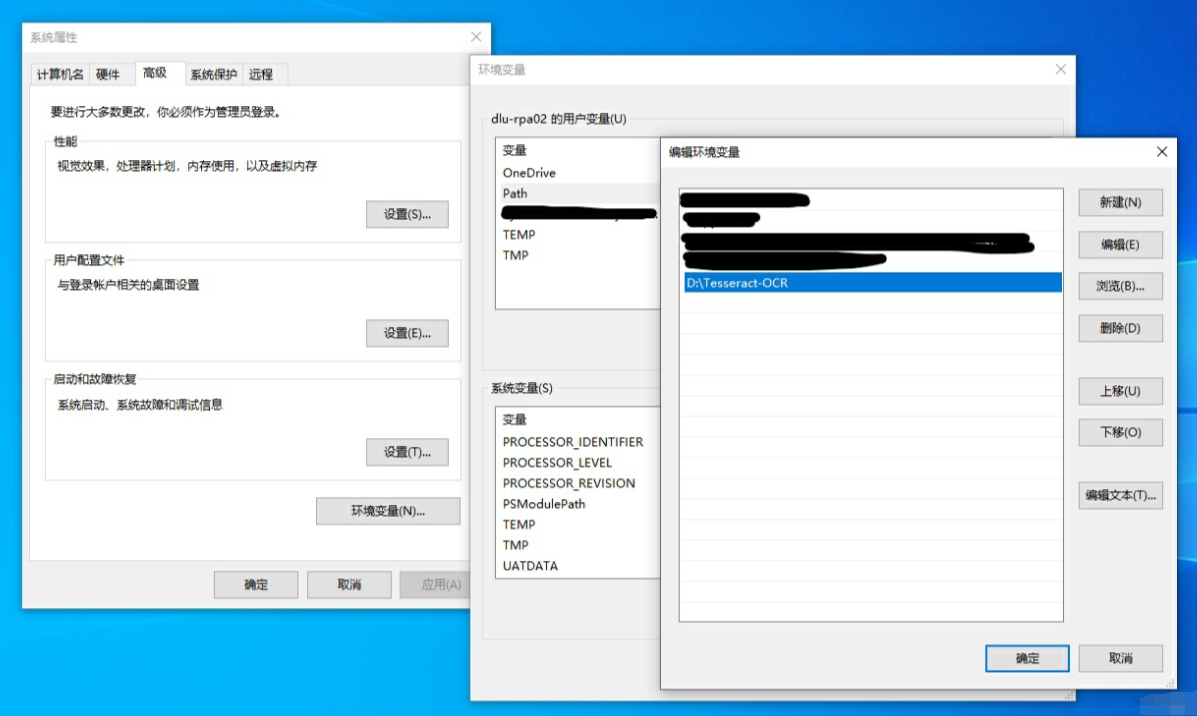Switch to 硬件 tab

coord(108,74)
